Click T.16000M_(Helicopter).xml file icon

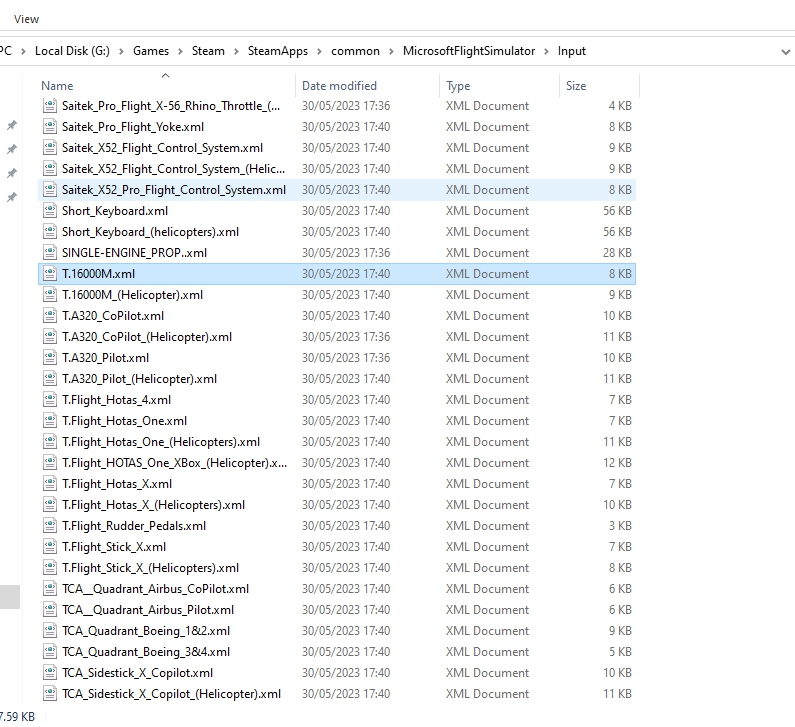tap(50, 295)
